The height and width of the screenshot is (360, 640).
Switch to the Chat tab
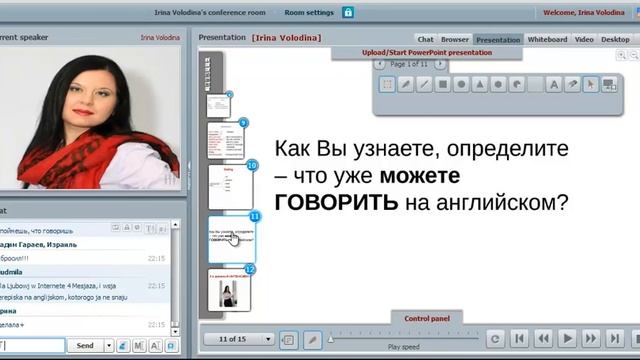[425, 40]
